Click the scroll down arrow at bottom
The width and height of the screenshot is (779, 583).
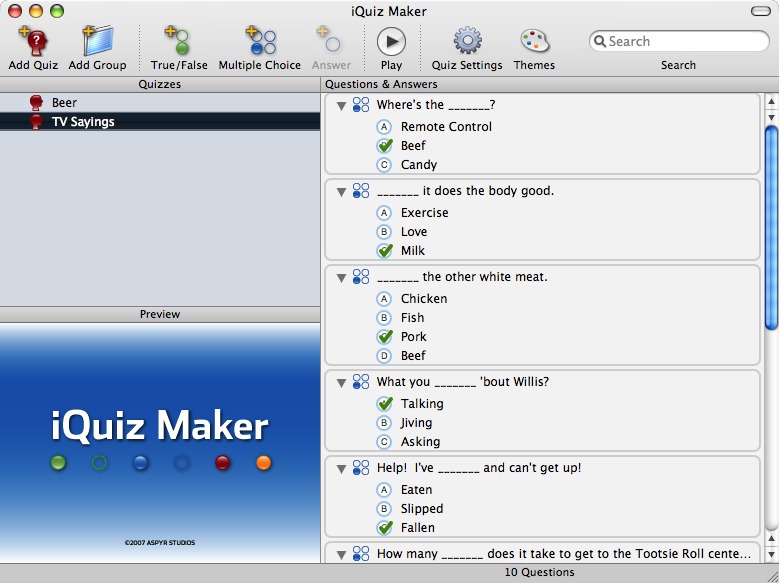pos(772,555)
